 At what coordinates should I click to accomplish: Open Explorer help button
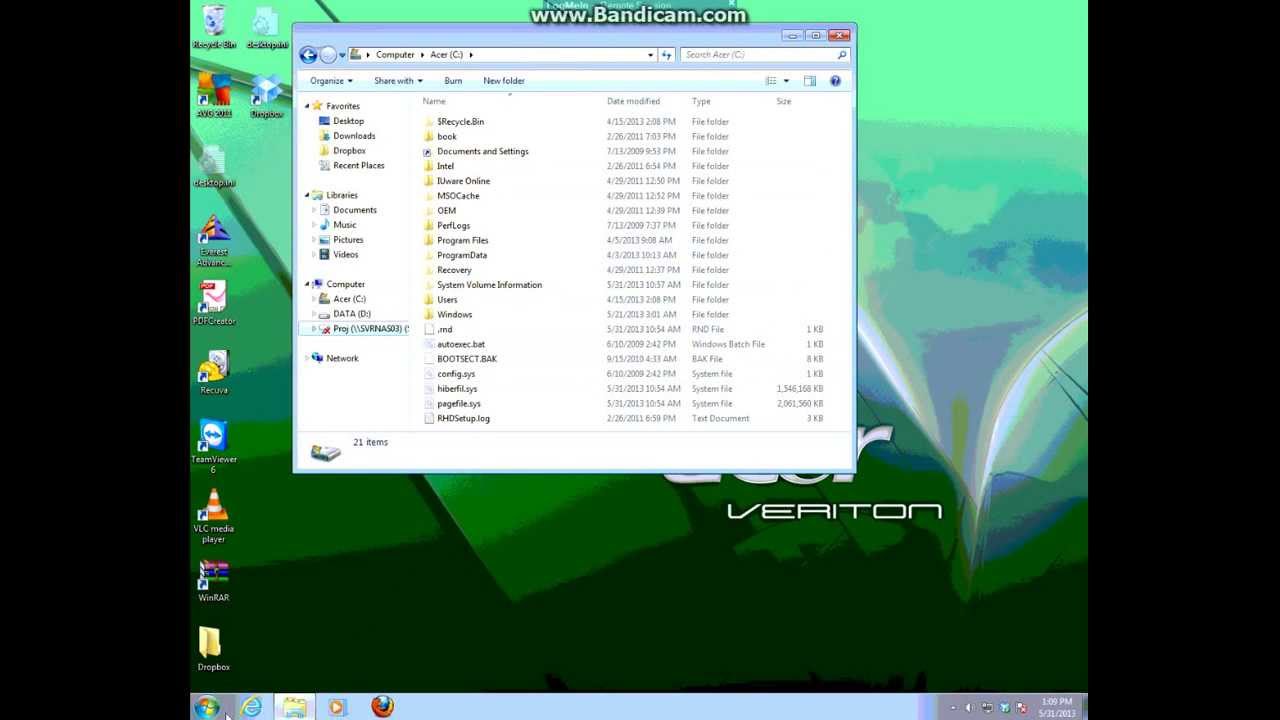point(835,81)
